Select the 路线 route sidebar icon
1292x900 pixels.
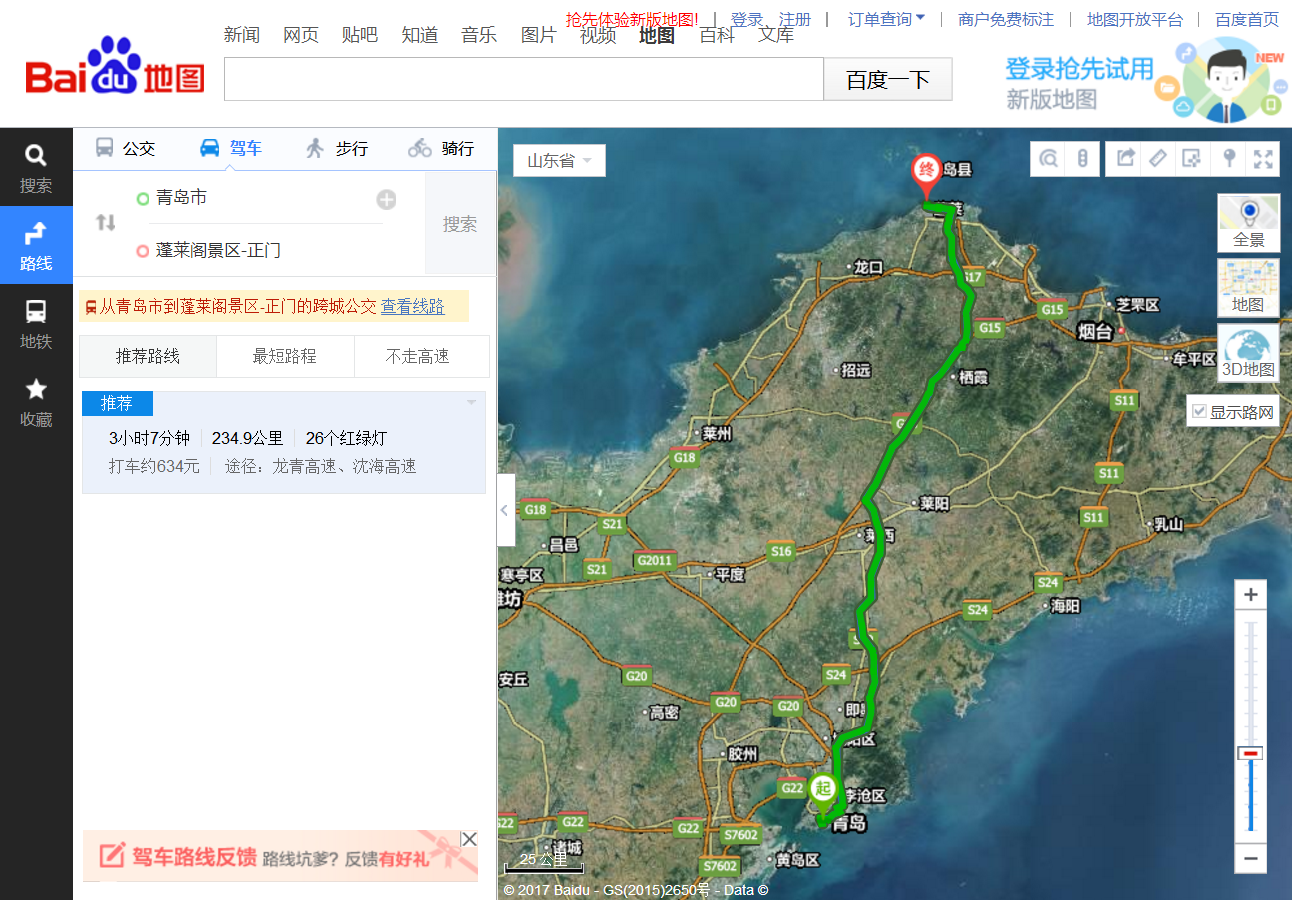point(36,245)
